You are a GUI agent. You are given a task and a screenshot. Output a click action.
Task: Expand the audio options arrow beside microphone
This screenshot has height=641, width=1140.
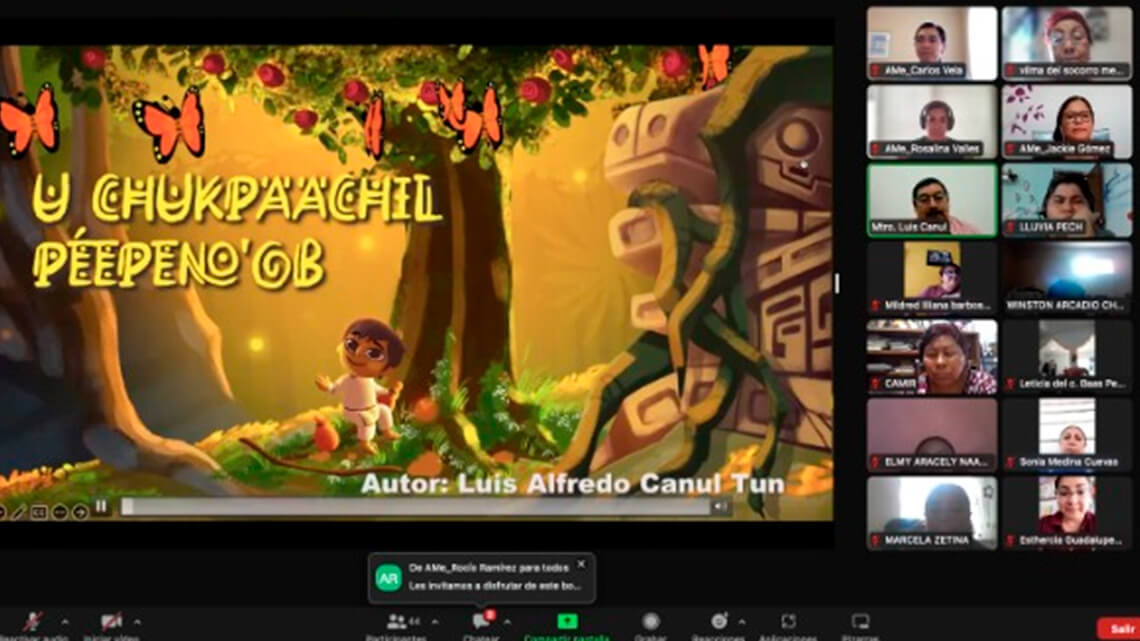coord(65,621)
